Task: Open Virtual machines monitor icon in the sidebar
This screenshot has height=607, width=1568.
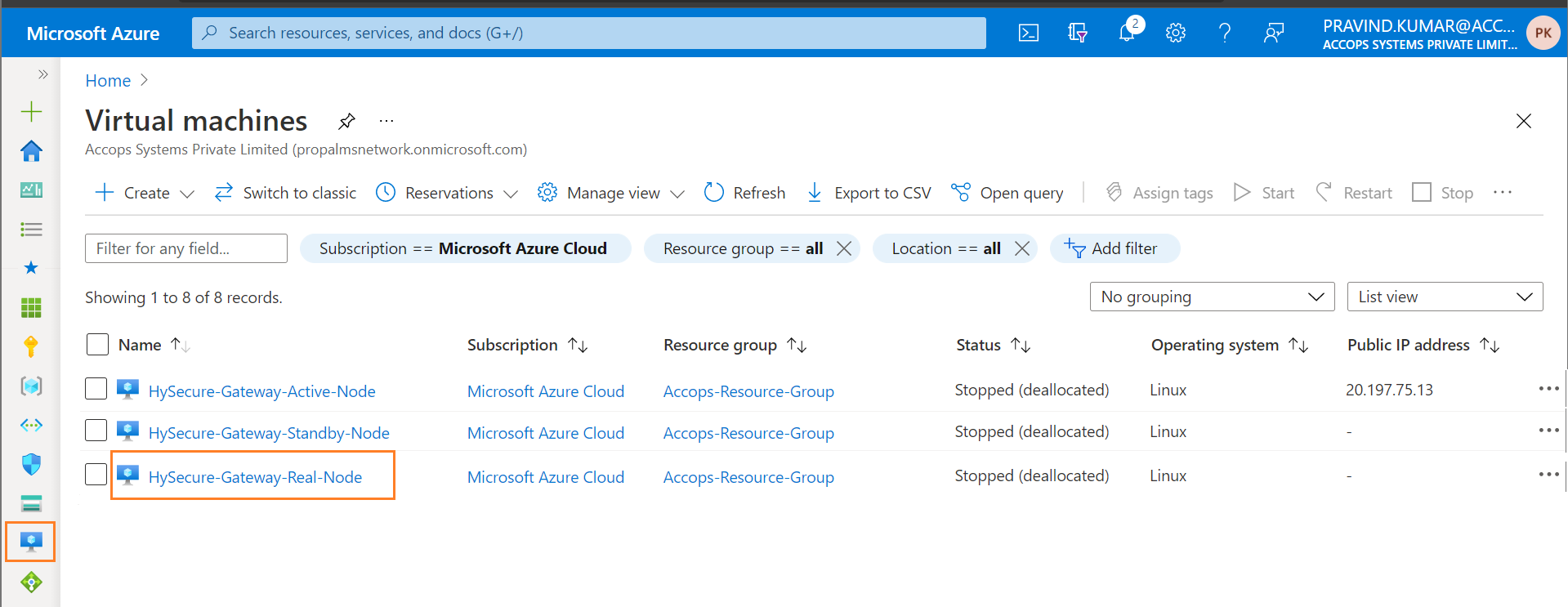Action: pyautogui.click(x=31, y=542)
